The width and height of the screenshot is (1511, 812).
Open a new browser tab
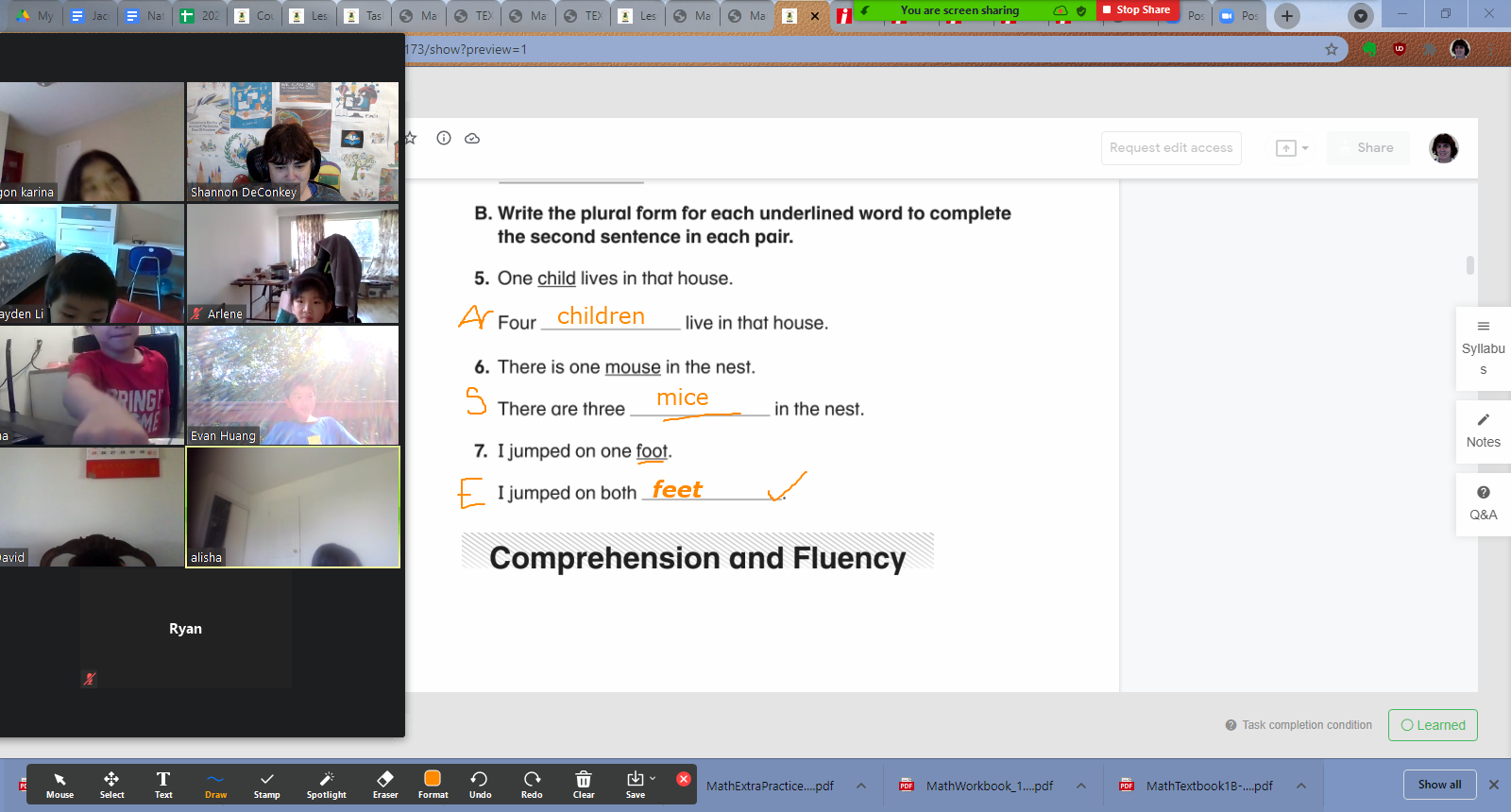pos(1286,16)
